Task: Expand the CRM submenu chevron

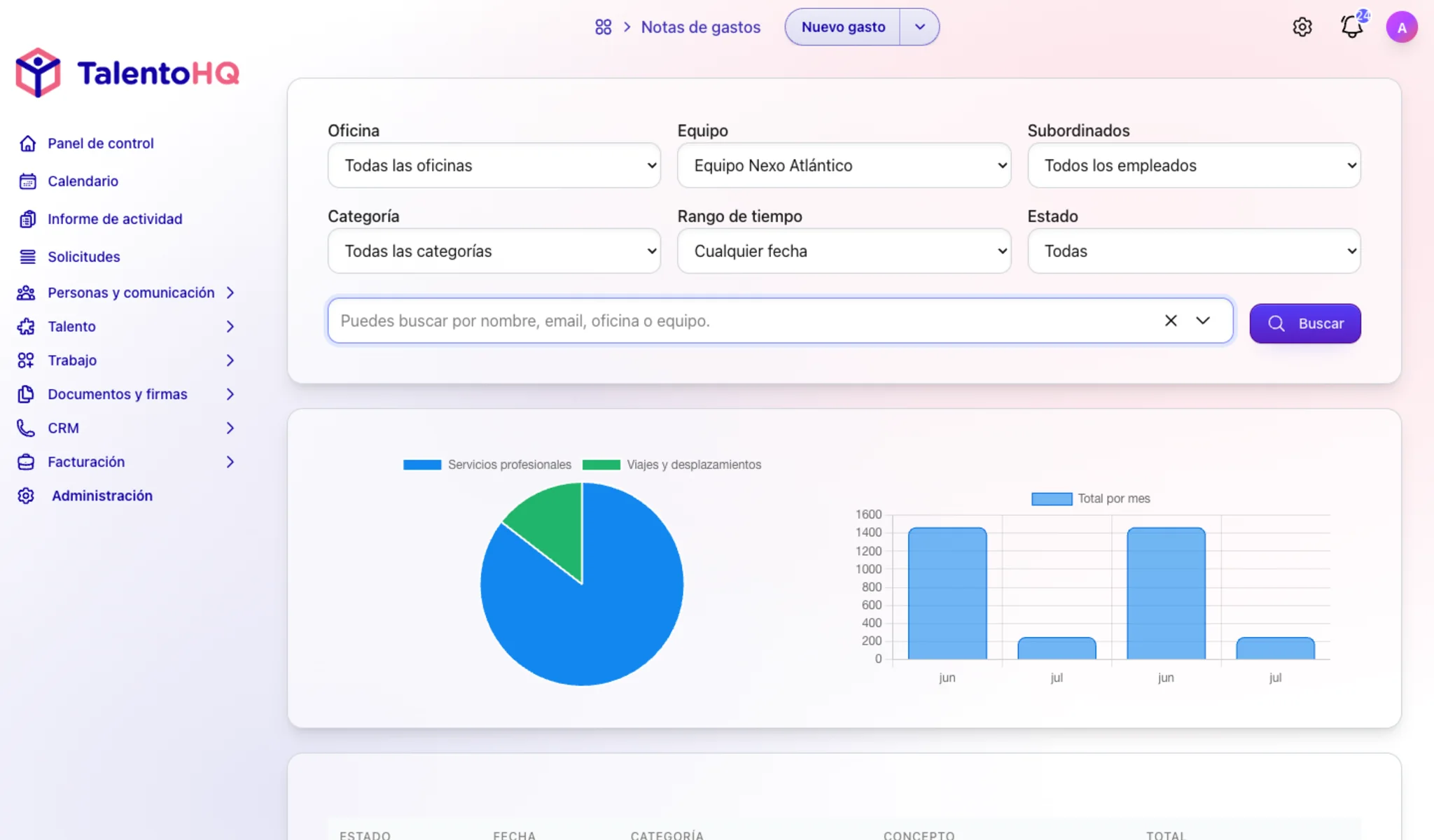Action: (x=230, y=428)
